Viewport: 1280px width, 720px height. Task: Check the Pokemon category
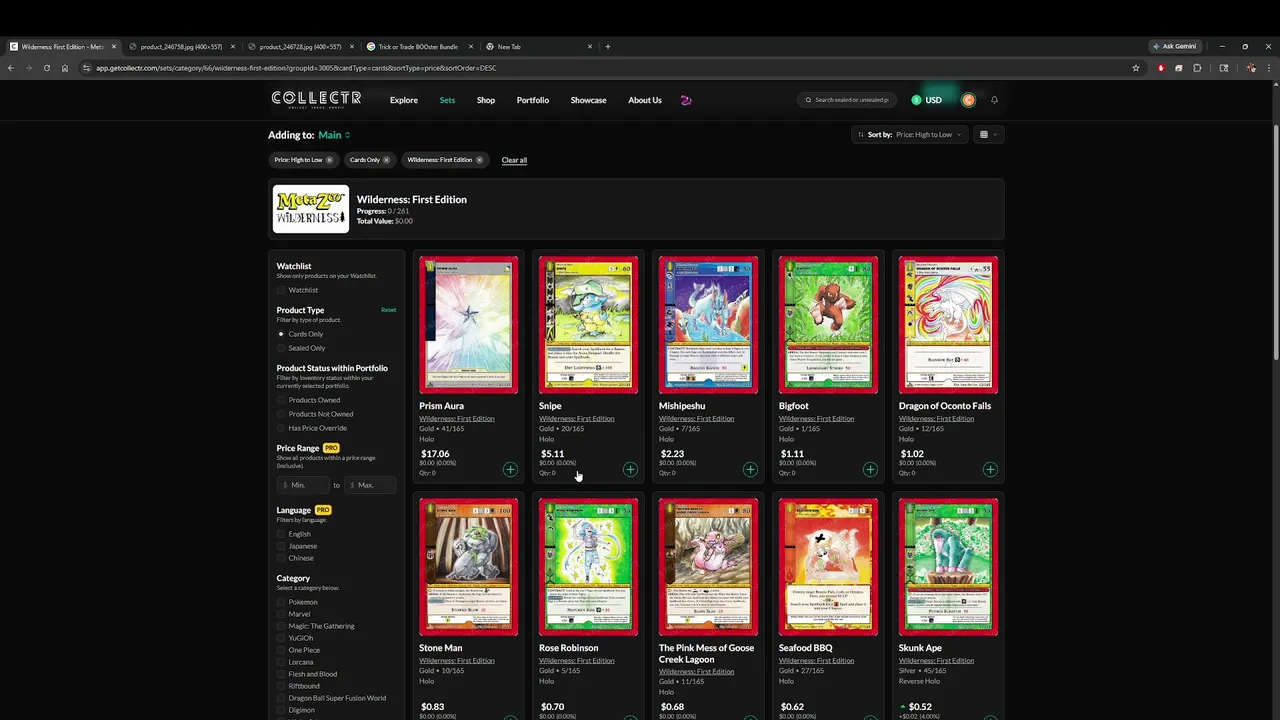click(x=281, y=602)
